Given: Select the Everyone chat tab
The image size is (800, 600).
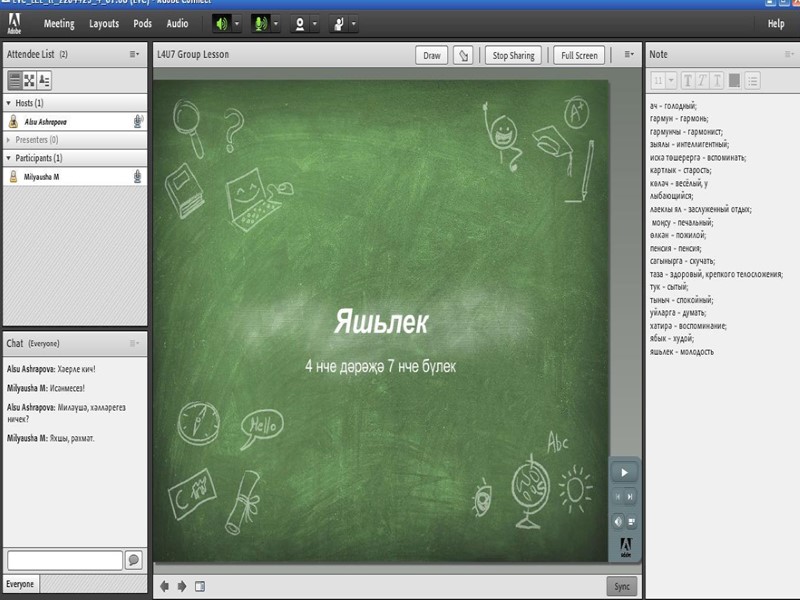Looking at the screenshot, I should pos(20,584).
